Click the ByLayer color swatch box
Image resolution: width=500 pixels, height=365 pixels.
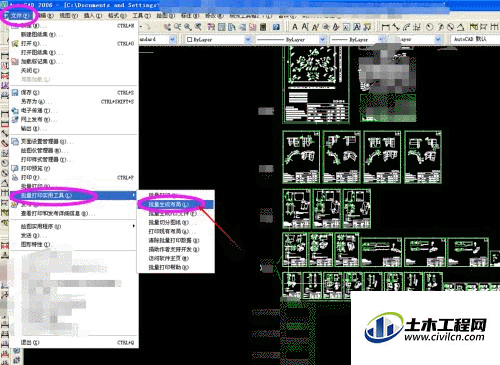(x=189, y=40)
